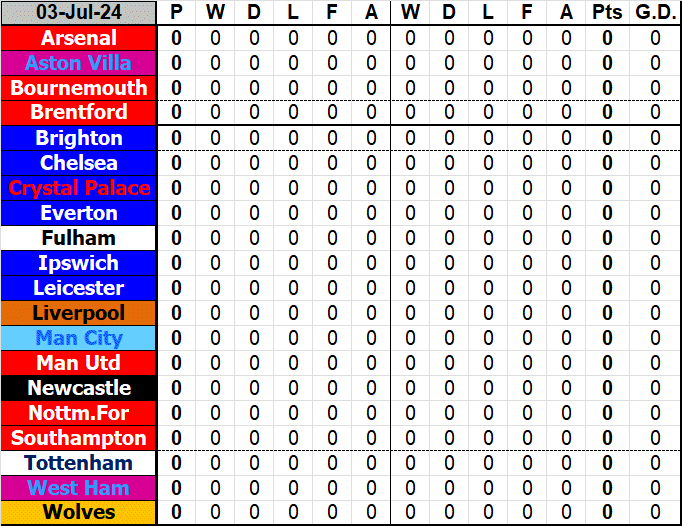Image resolution: width=682 pixels, height=526 pixels.
Task: Select the Brighton team cell
Action: click(79, 138)
